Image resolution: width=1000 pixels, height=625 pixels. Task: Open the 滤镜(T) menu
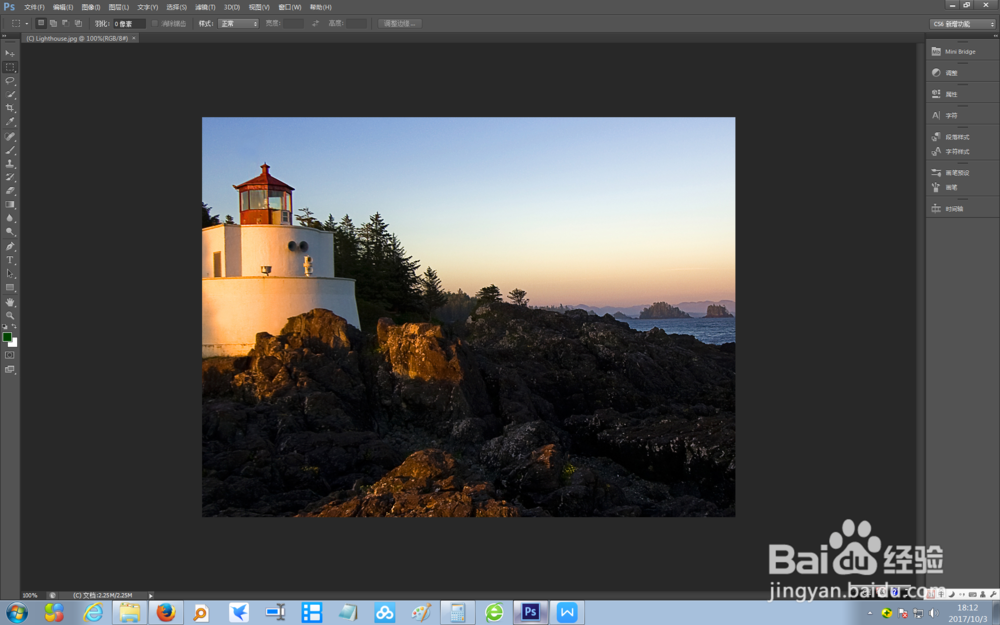(205, 7)
